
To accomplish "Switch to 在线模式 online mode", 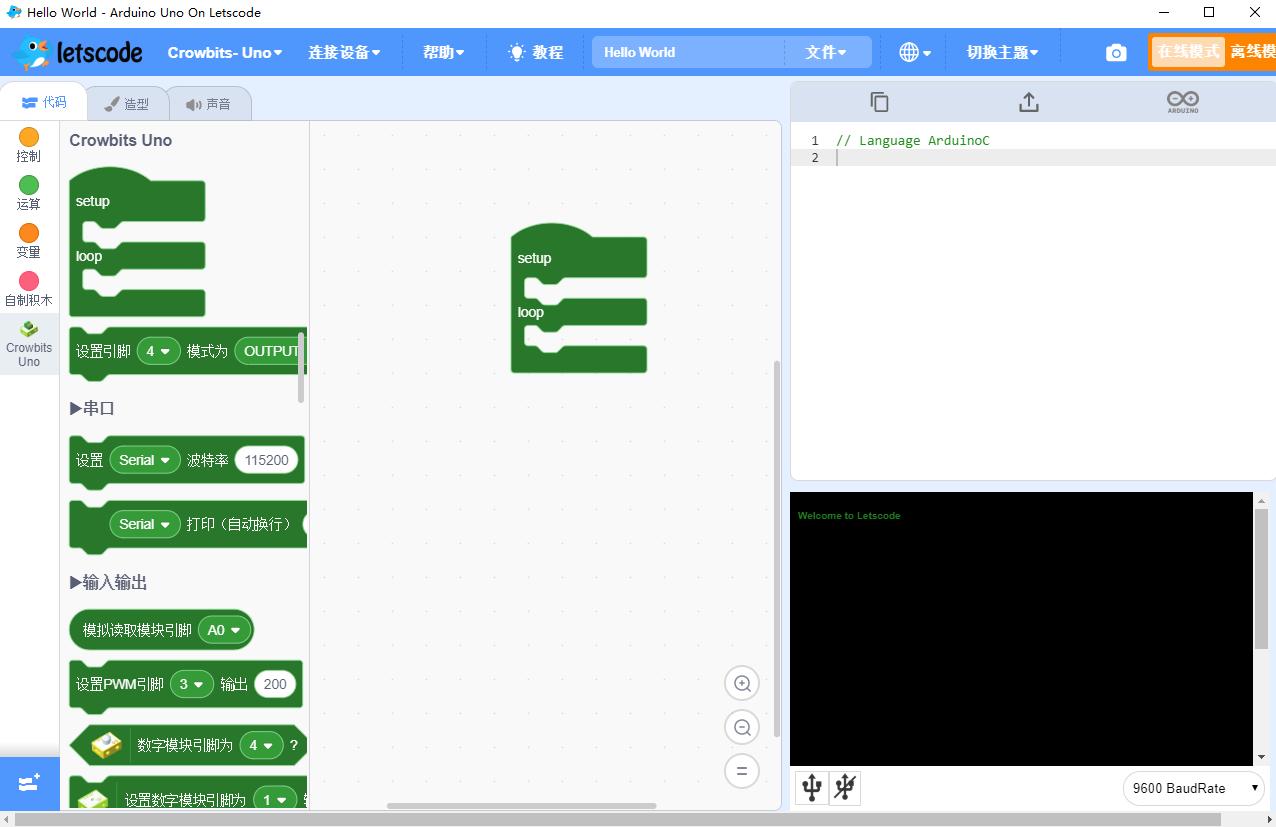I will point(1188,52).
